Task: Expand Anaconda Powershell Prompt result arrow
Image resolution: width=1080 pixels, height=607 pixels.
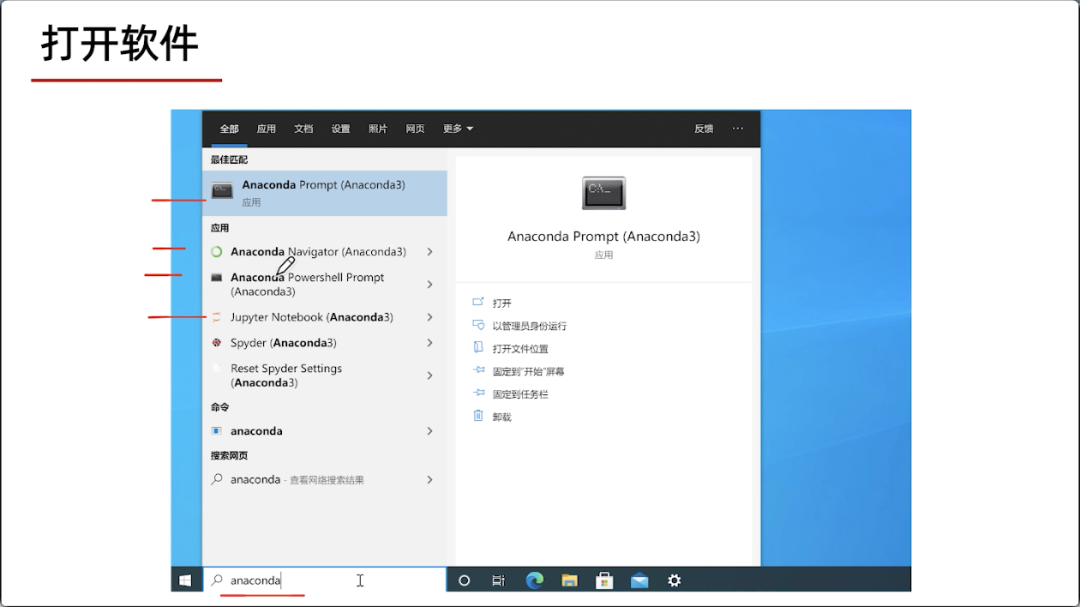Action: pyautogui.click(x=430, y=284)
